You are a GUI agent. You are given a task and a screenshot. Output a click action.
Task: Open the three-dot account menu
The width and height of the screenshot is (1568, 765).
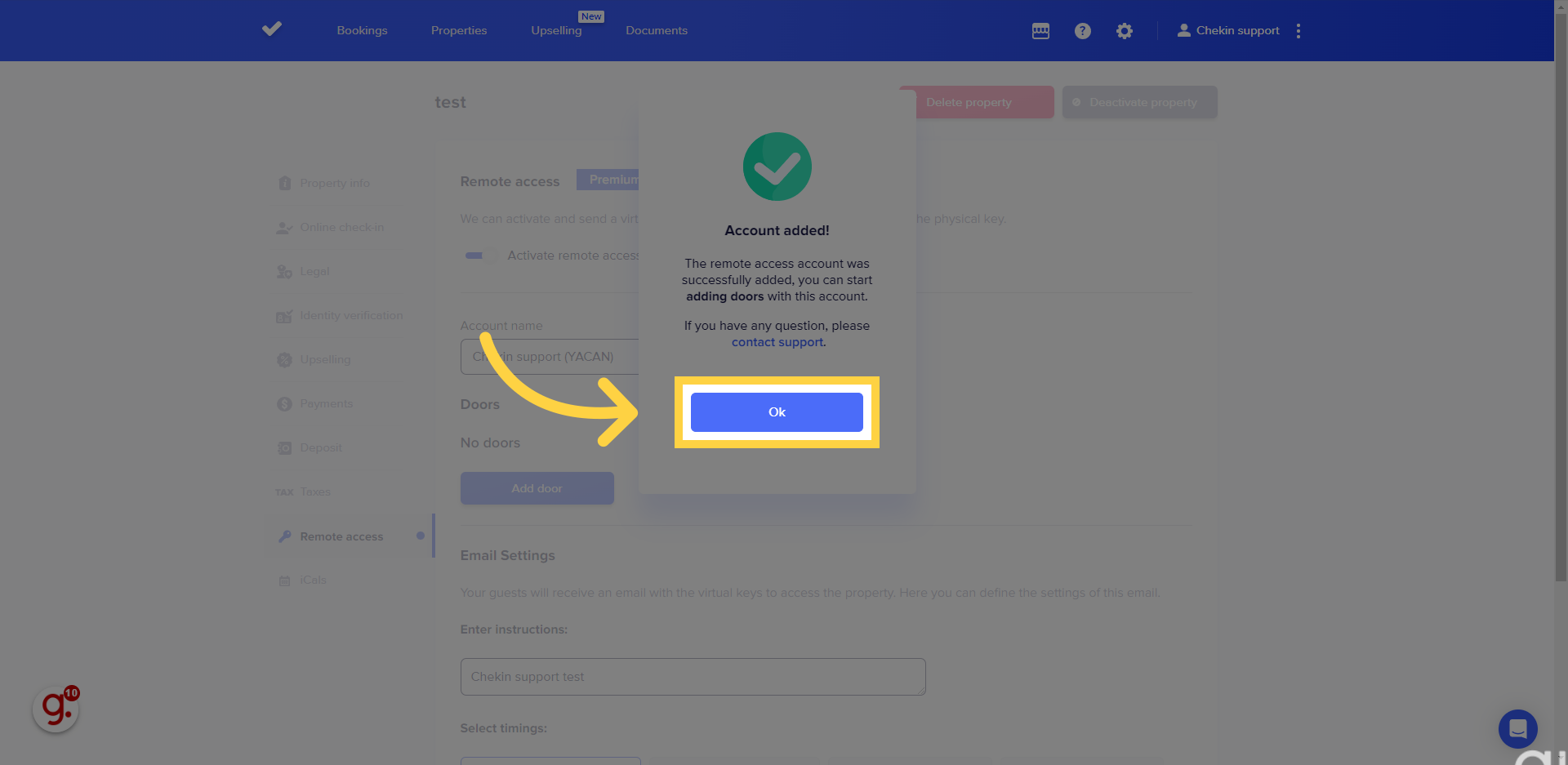coord(1298,31)
